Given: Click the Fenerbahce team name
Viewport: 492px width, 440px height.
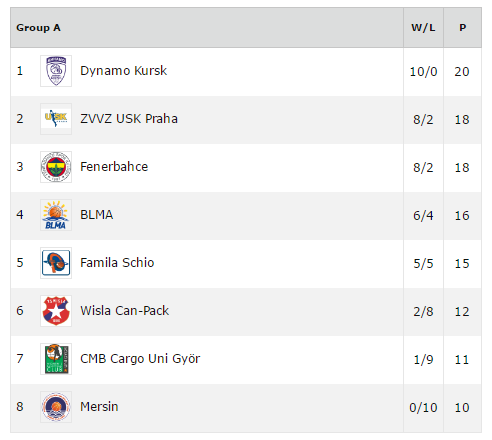Looking at the screenshot, I should pos(114,167).
